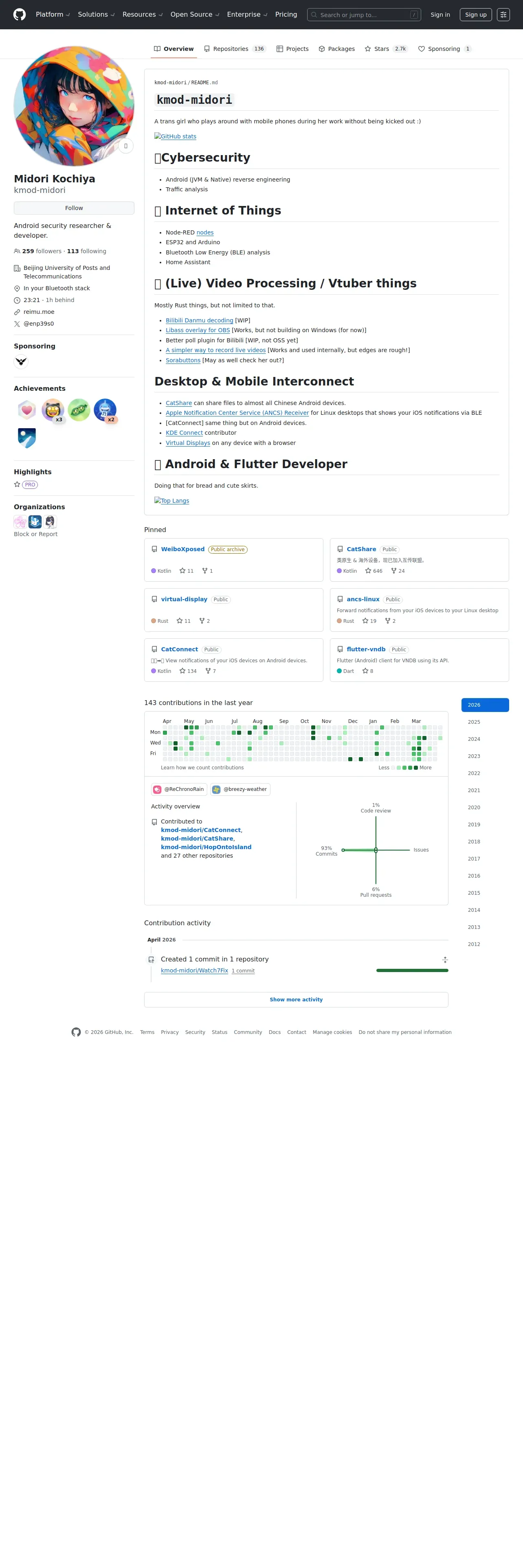Open the @enp39s0 X profile

[x=39, y=324]
